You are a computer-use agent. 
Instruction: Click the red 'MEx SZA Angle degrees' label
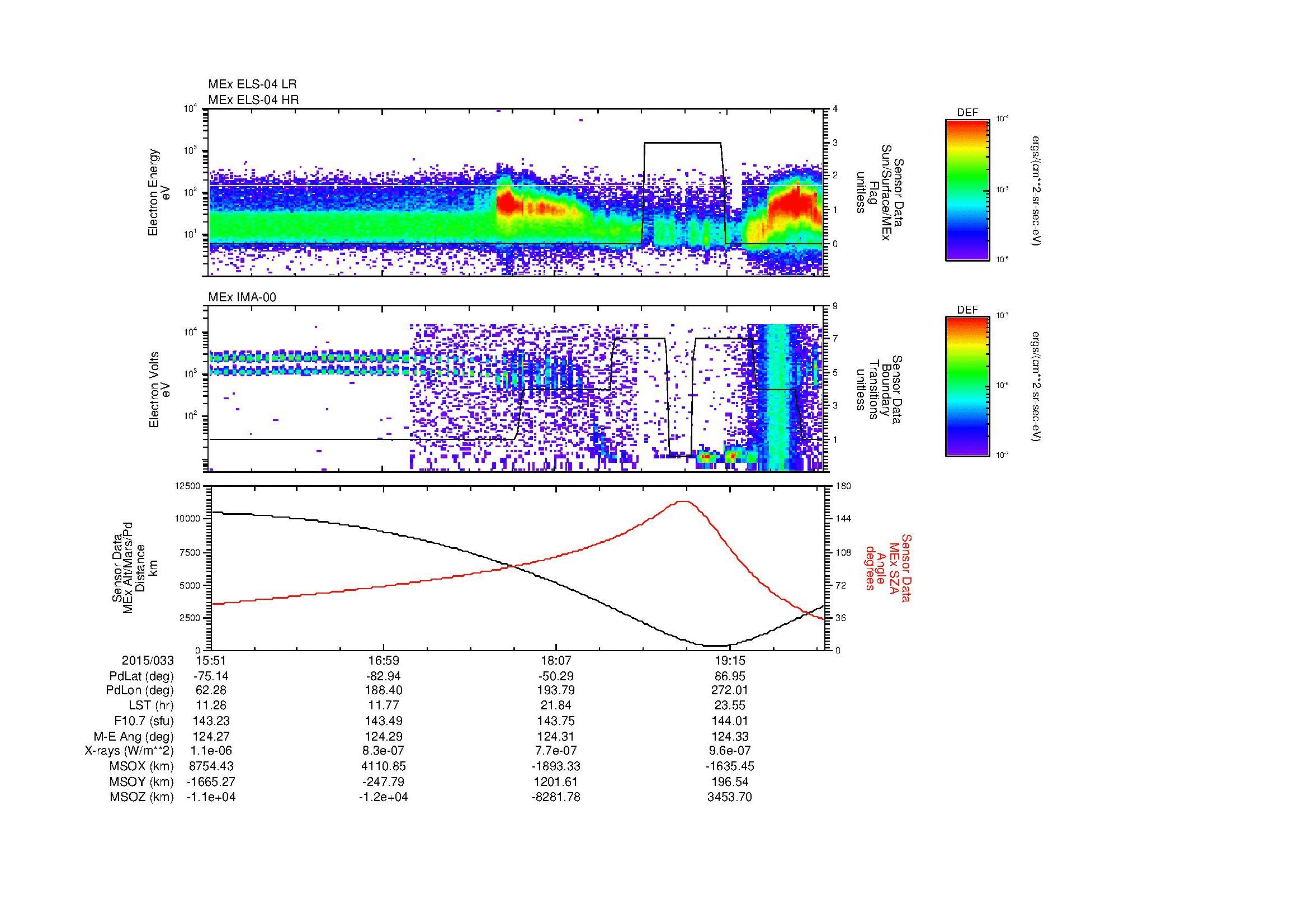click(887, 567)
